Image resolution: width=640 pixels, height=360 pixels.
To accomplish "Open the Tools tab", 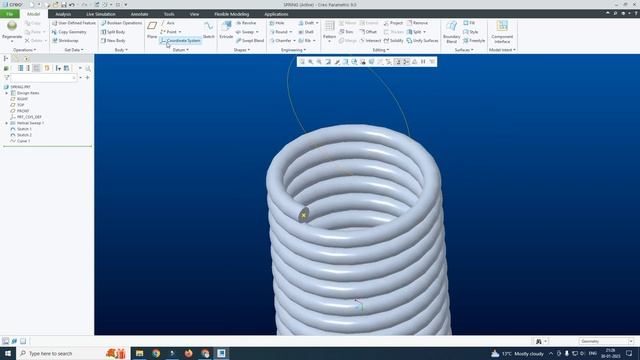I will point(169,14).
